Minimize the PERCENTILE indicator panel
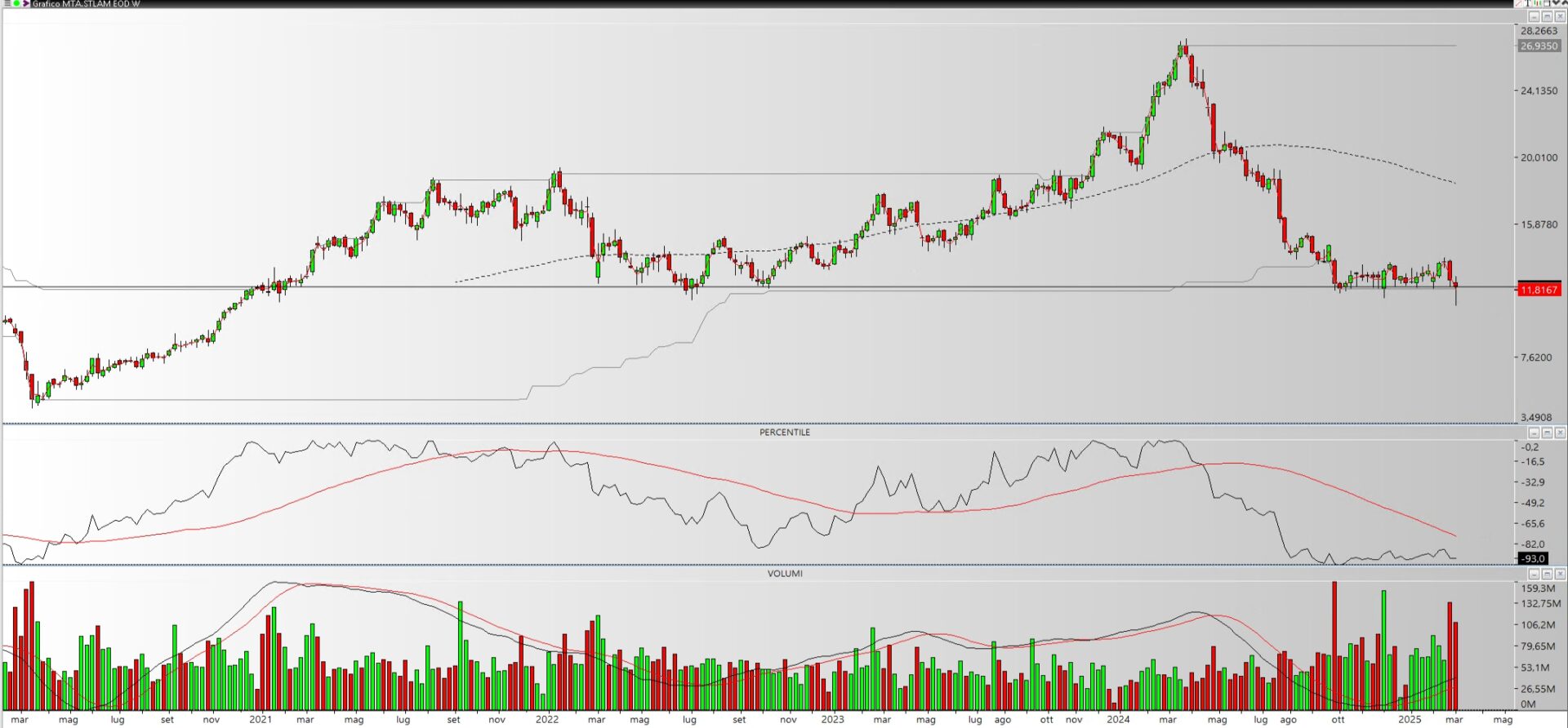 click(1534, 433)
